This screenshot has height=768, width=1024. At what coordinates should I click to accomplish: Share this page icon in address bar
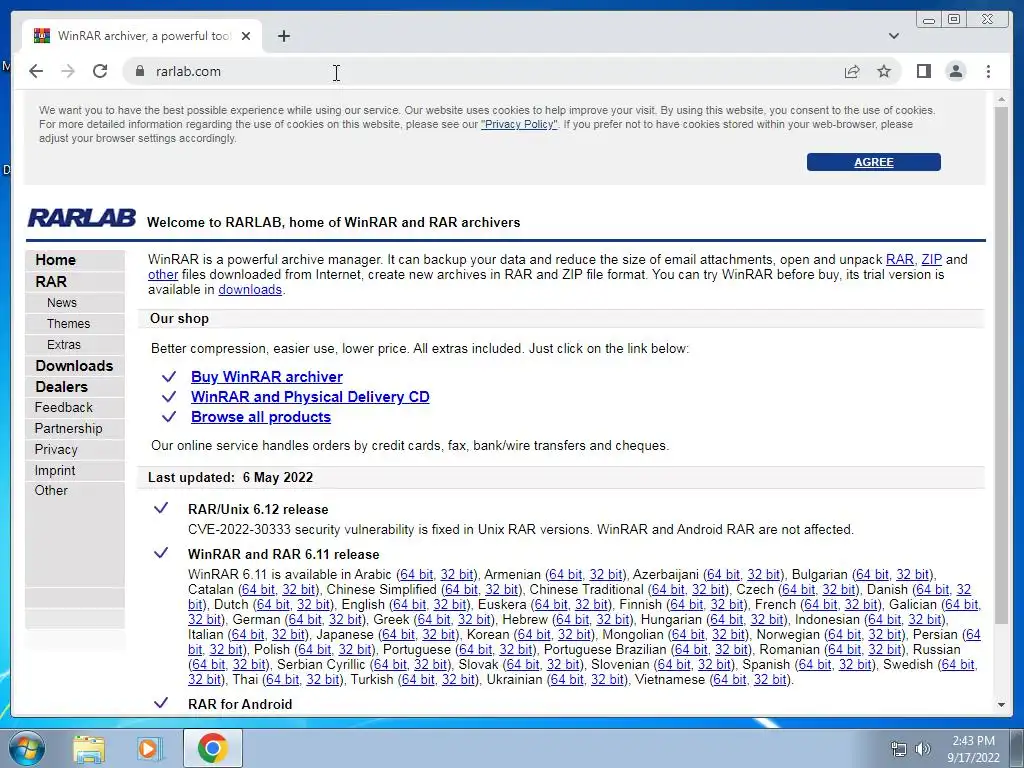tap(852, 71)
